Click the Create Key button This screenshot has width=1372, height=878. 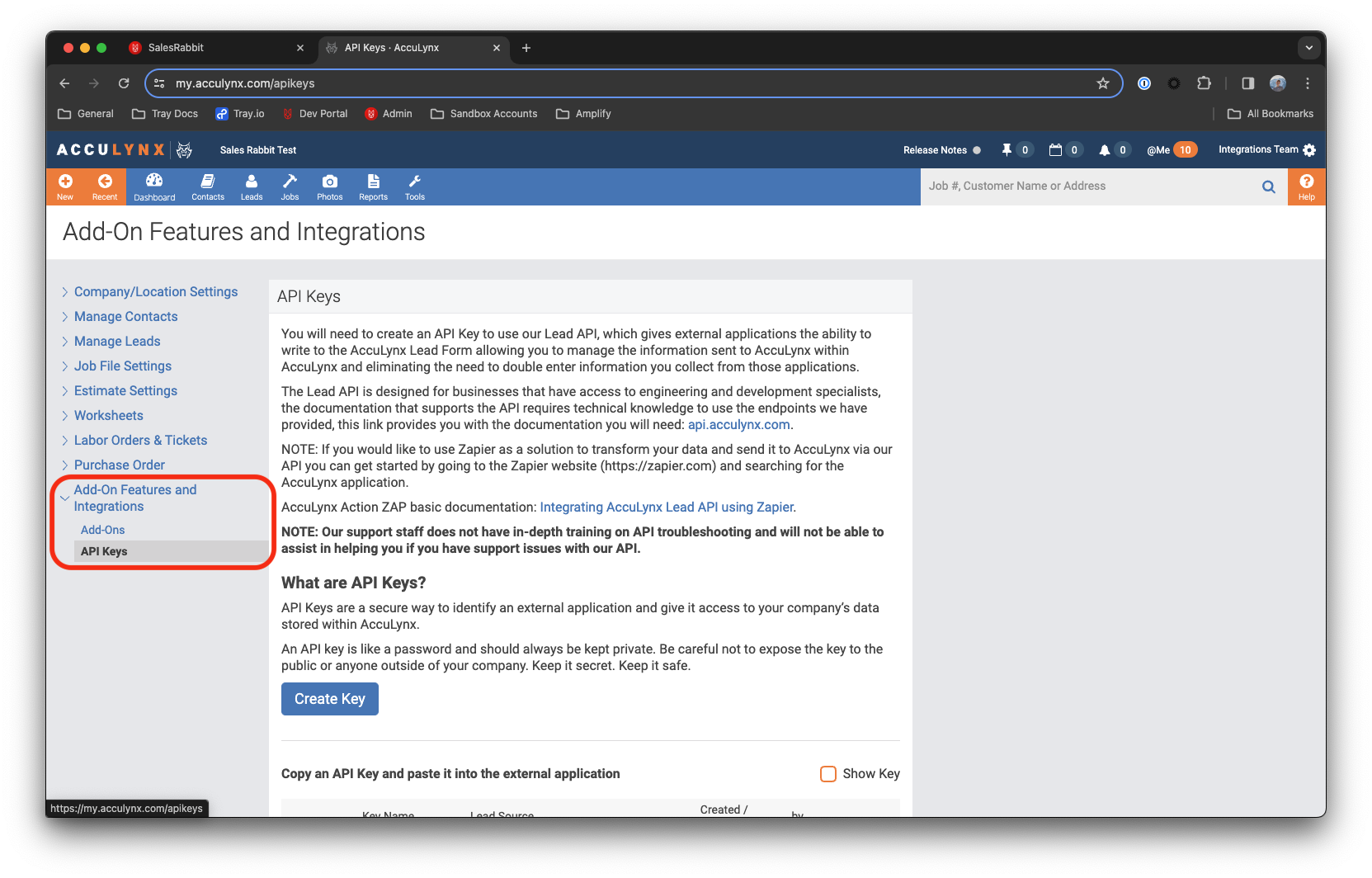pos(330,699)
